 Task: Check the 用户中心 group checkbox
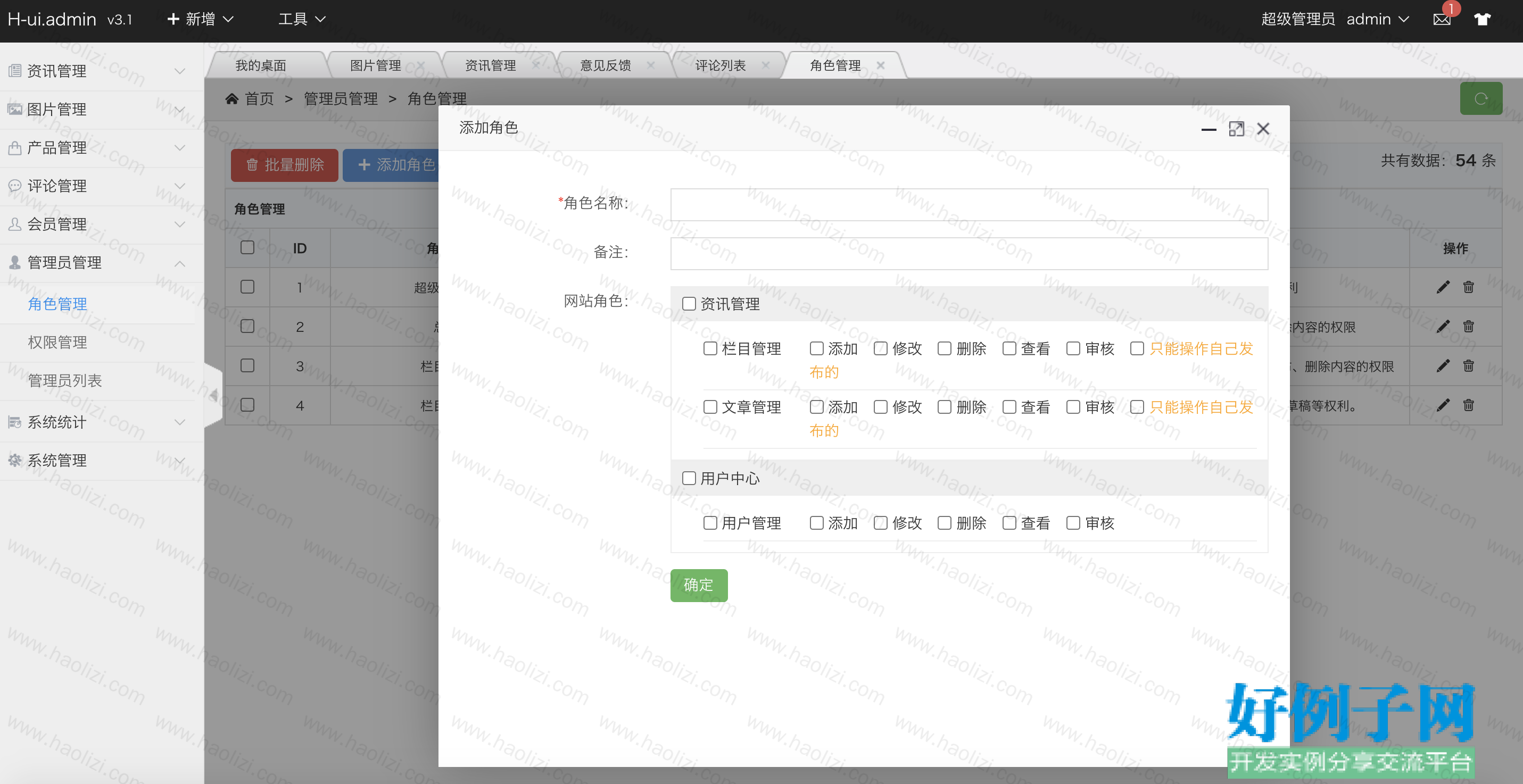(689, 478)
